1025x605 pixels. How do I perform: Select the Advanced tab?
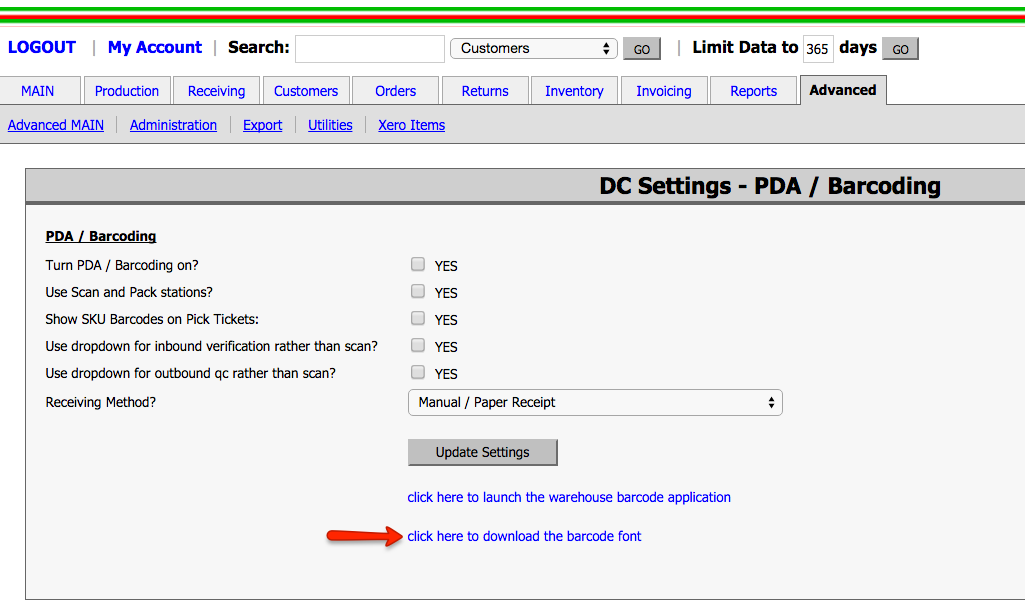click(843, 90)
